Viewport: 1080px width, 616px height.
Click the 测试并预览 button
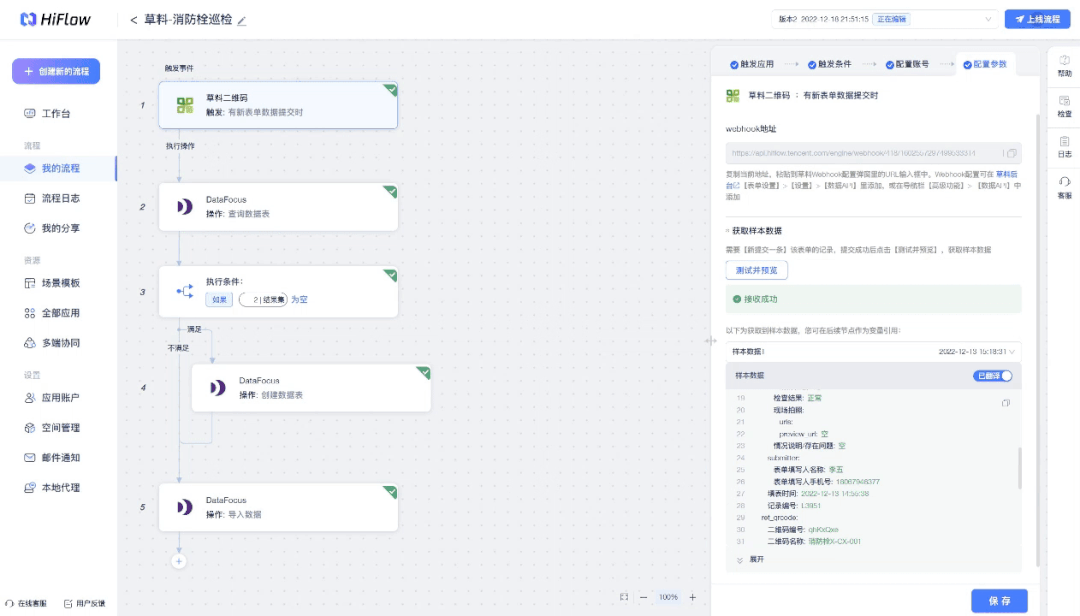(x=756, y=270)
